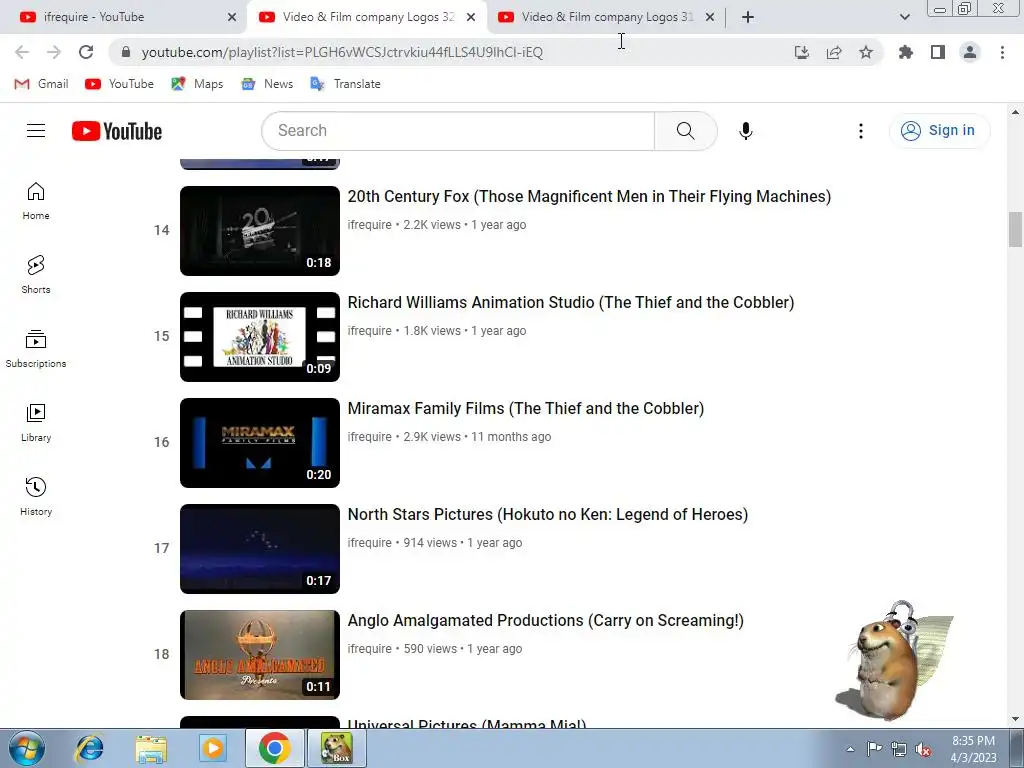Click the Chrome taskbar button
The width and height of the screenshot is (1024, 768).
(274, 748)
